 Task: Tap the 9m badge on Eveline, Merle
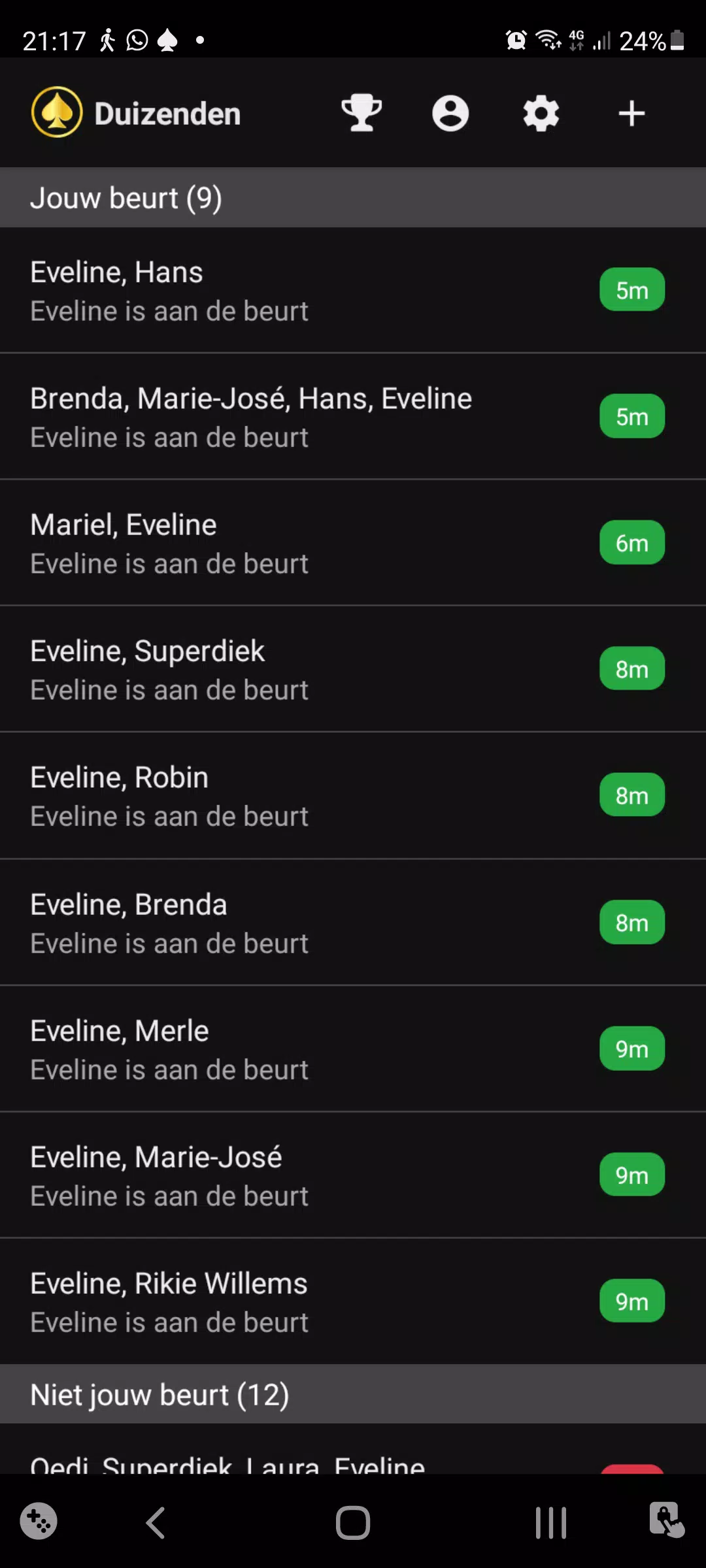(x=631, y=1049)
